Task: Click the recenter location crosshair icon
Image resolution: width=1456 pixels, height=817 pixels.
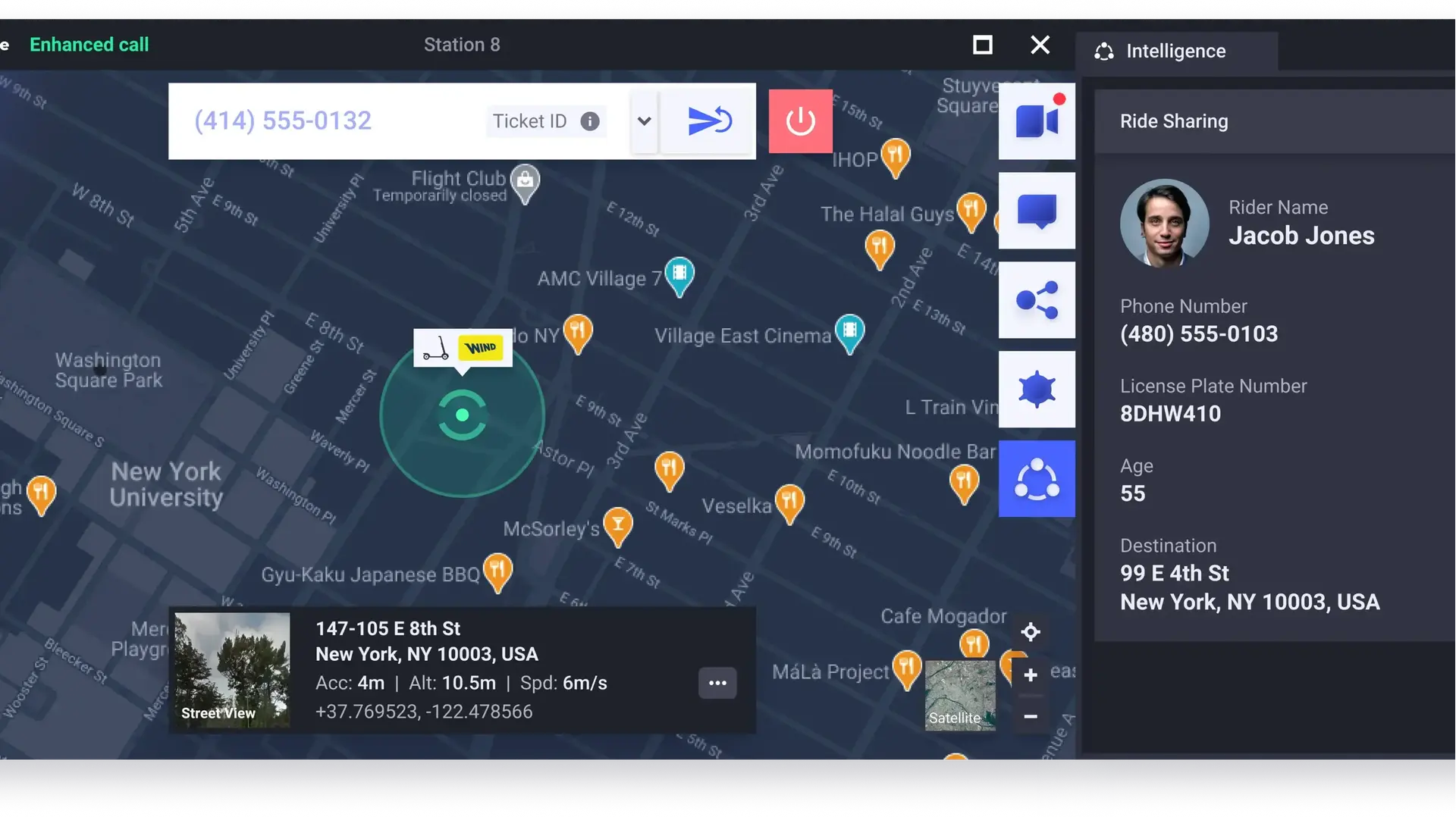Action: pos(1031,631)
